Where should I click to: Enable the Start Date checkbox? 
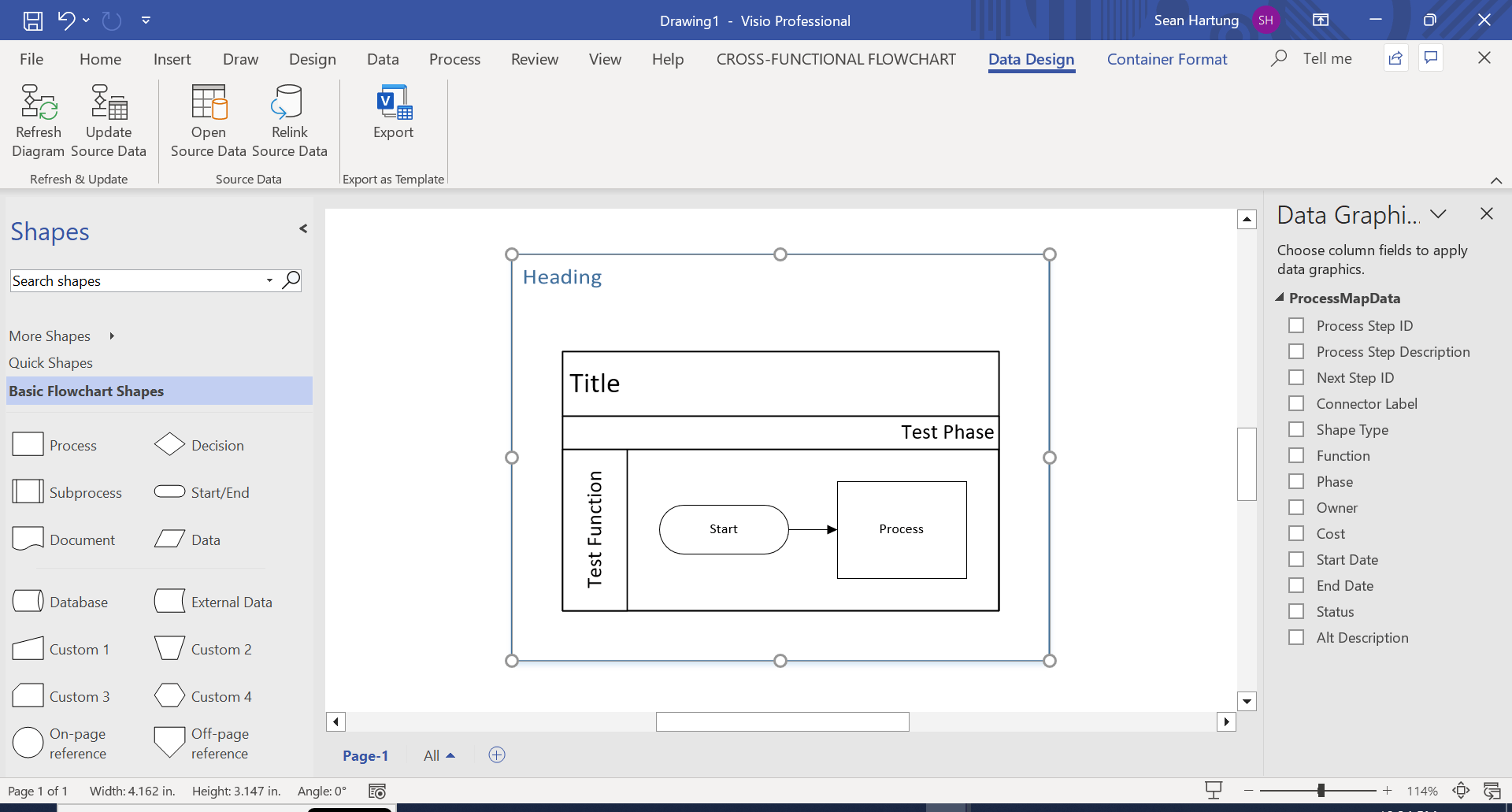point(1296,559)
